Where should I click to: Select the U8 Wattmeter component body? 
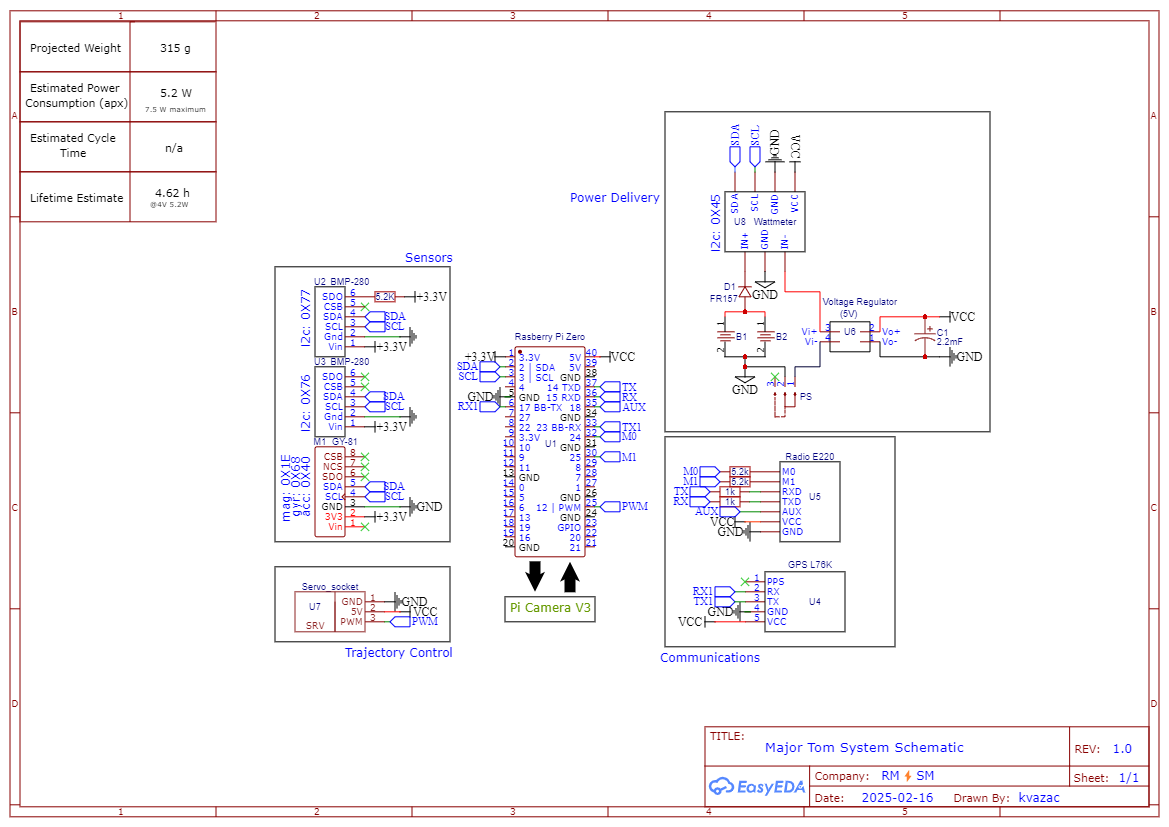click(x=764, y=221)
